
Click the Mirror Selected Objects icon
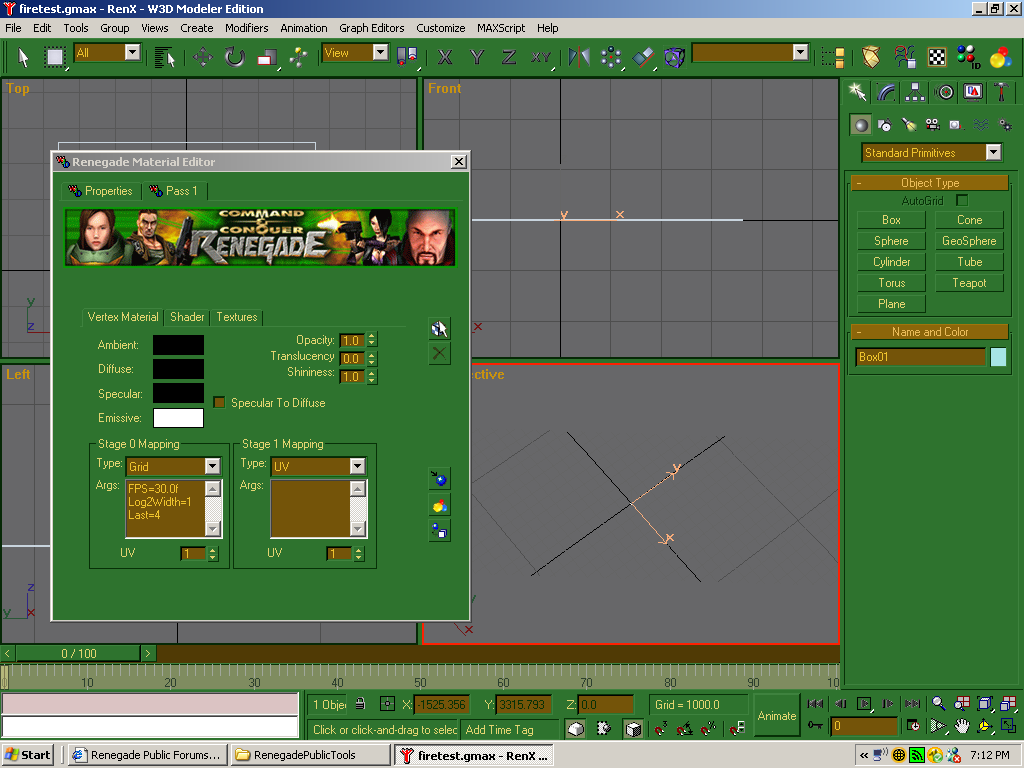579,57
